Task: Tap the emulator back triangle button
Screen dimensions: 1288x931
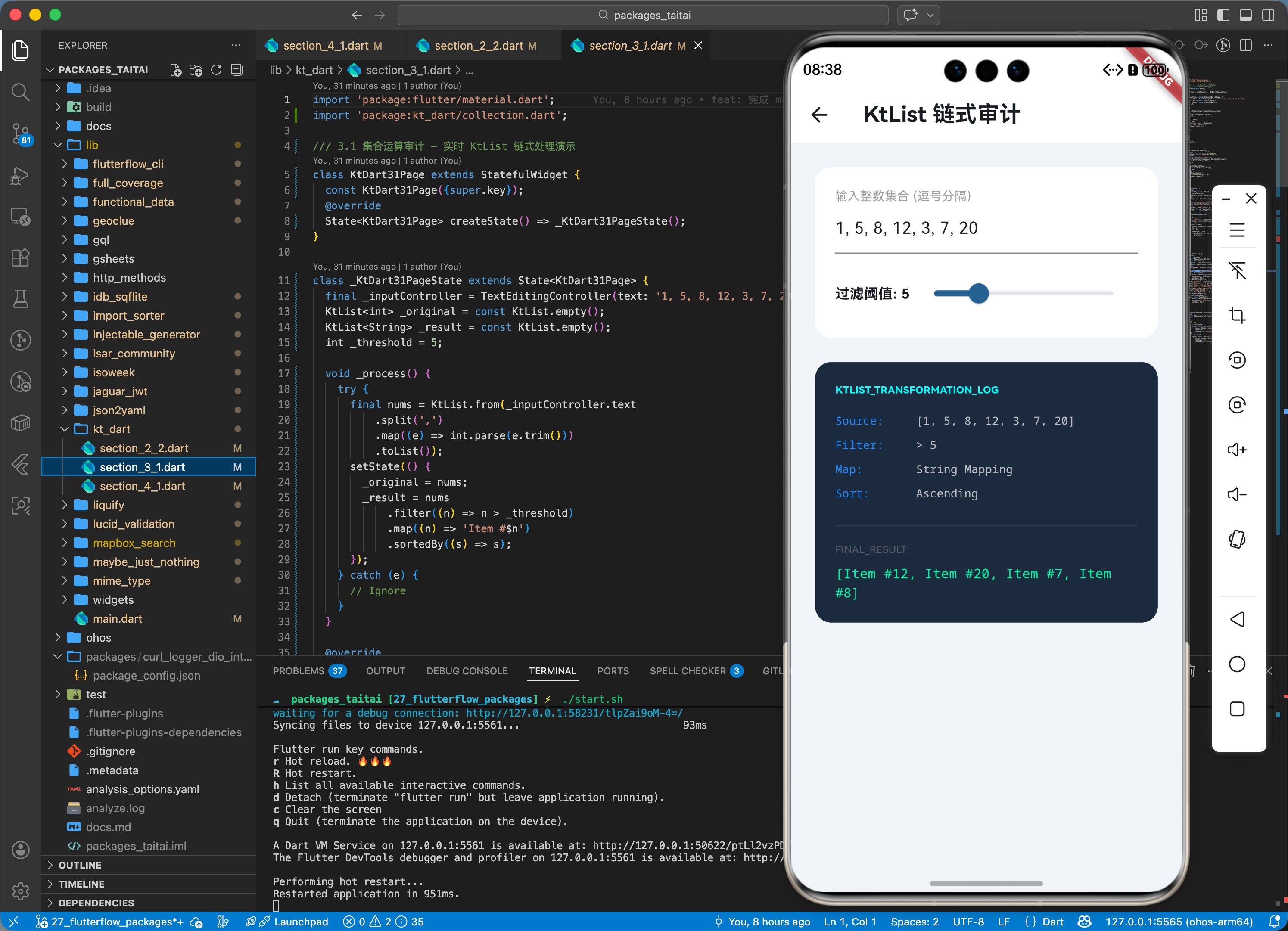Action: (1236, 619)
